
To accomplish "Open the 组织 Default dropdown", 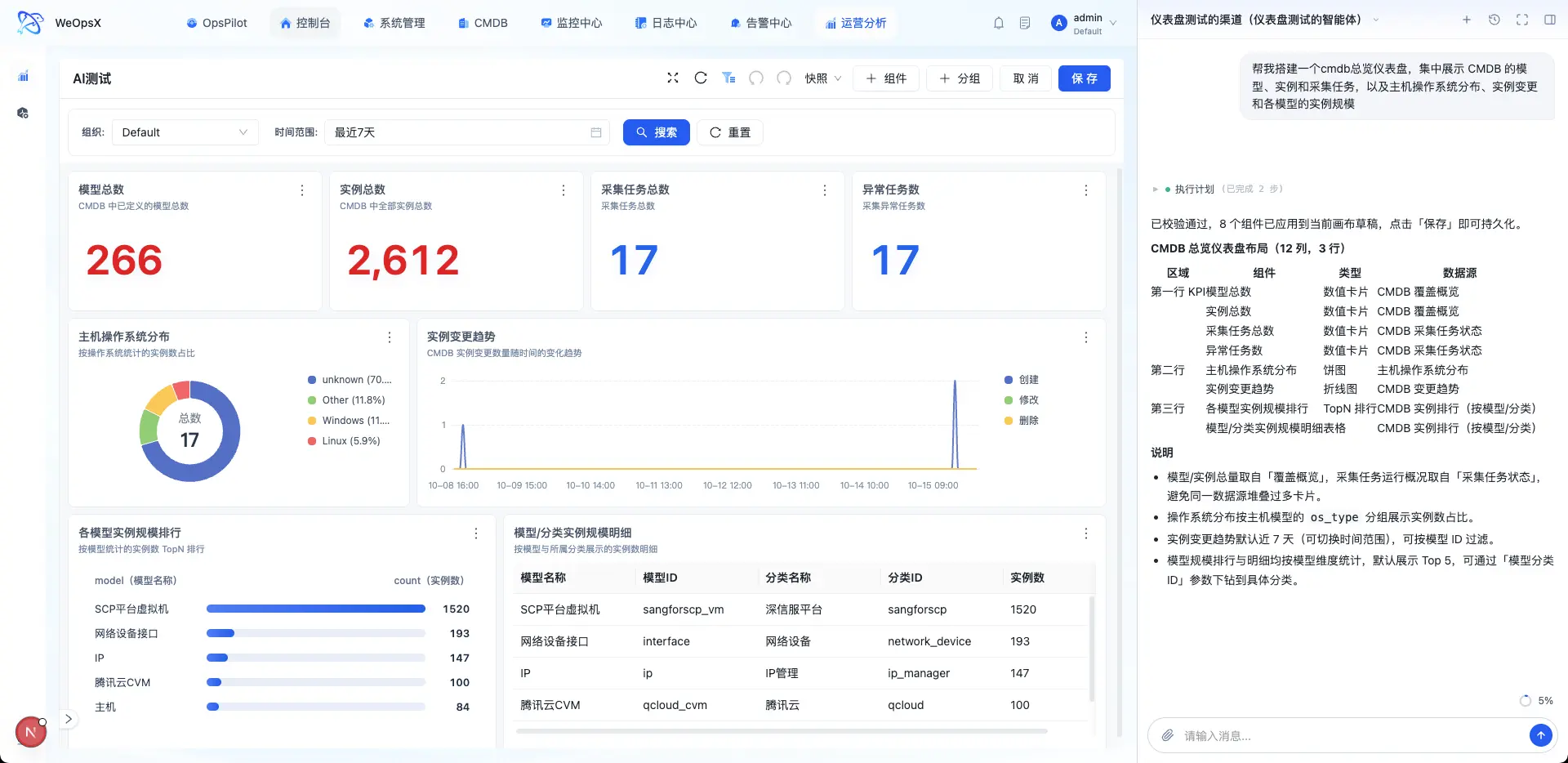I will (185, 132).
